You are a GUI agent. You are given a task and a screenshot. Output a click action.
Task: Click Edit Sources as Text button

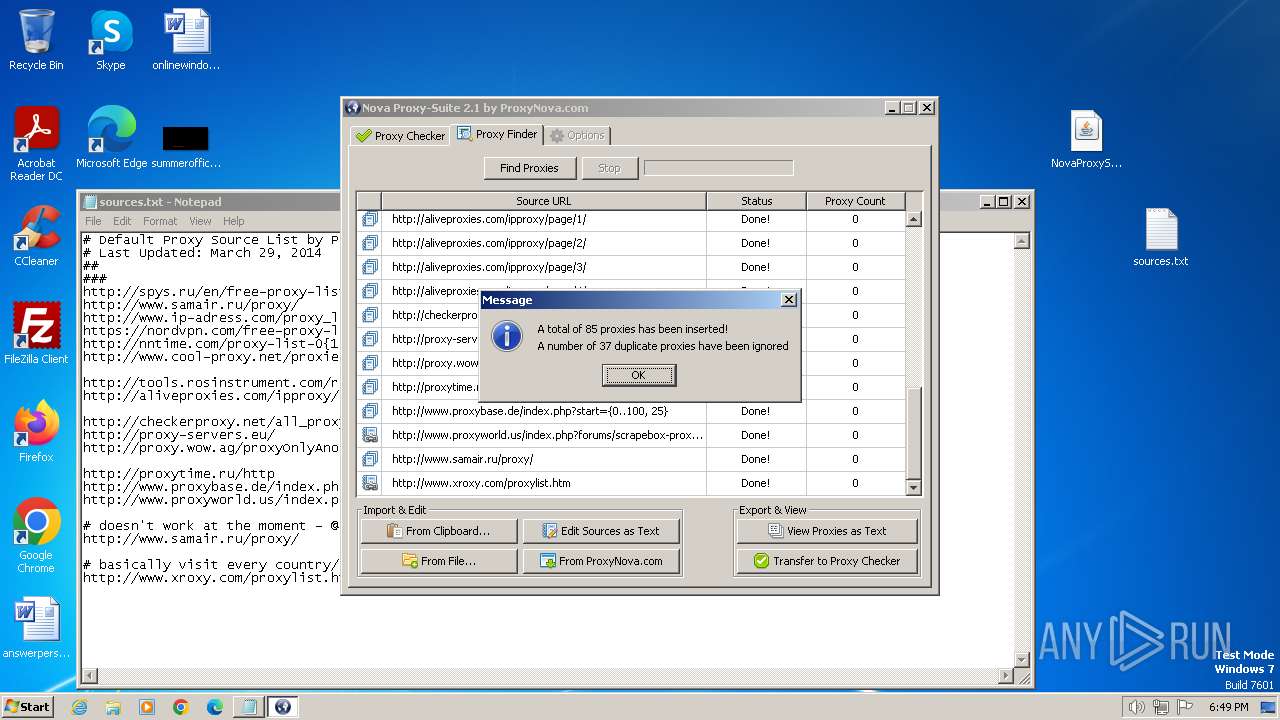pos(601,531)
